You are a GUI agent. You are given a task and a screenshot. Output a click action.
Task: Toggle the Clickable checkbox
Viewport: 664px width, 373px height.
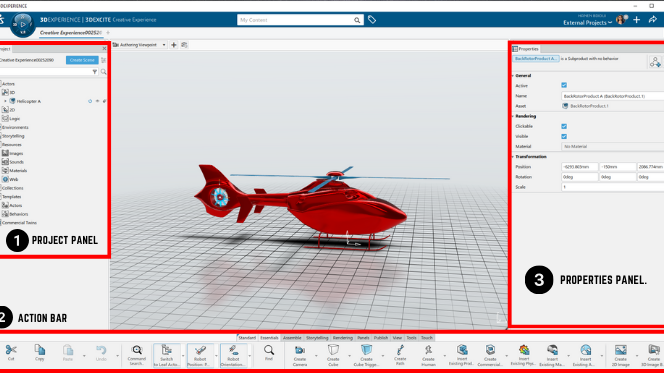pyautogui.click(x=564, y=126)
